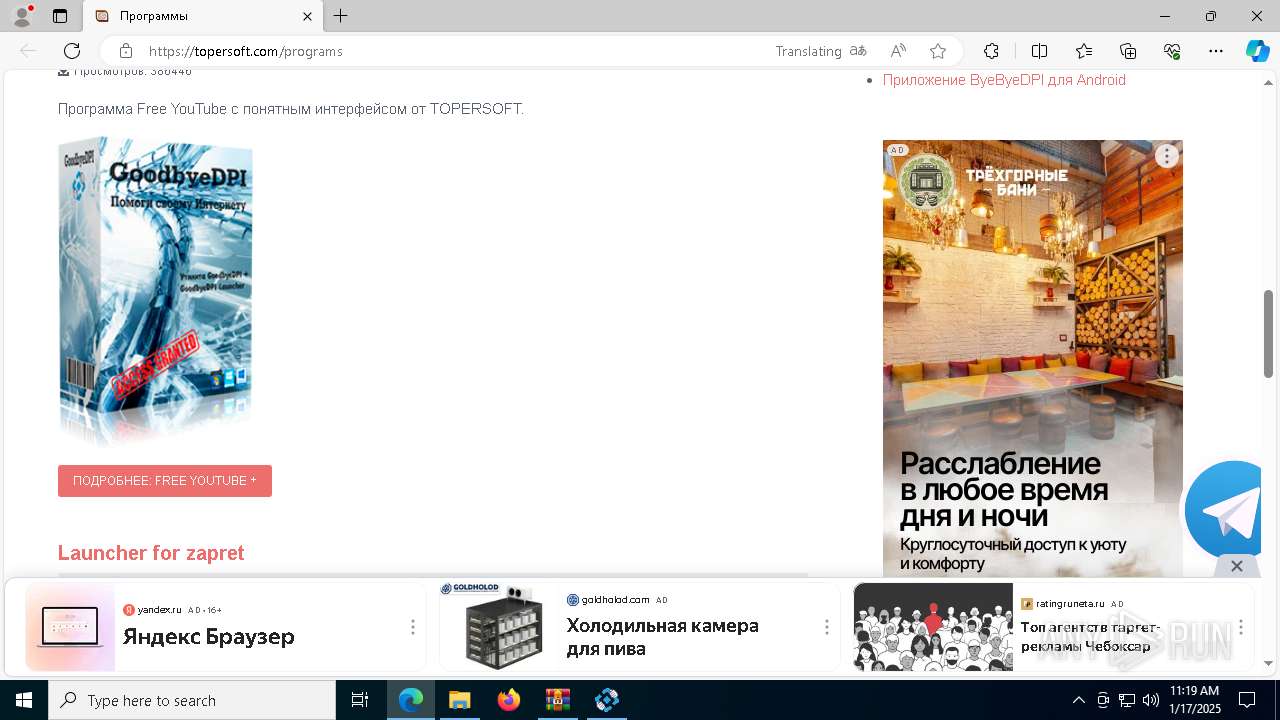Click scrollbar down arrow

click(x=1269, y=663)
